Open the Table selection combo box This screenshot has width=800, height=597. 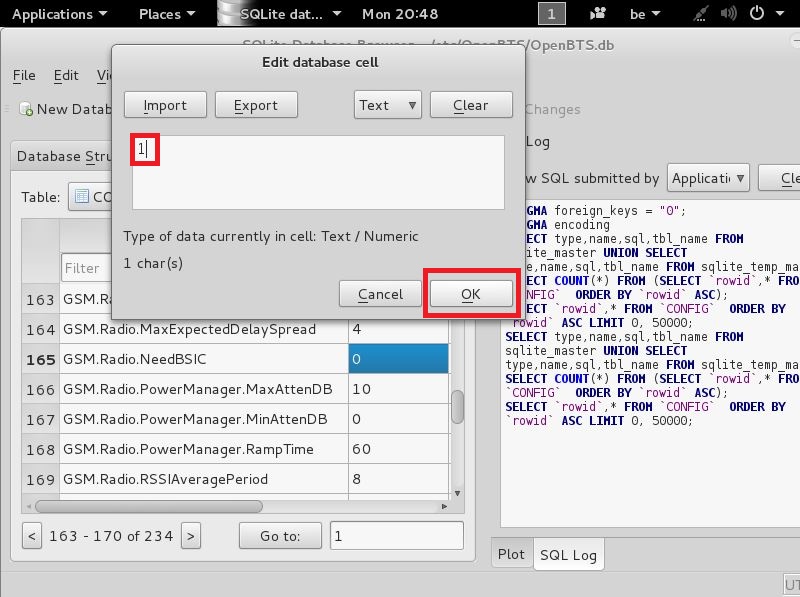coord(90,197)
